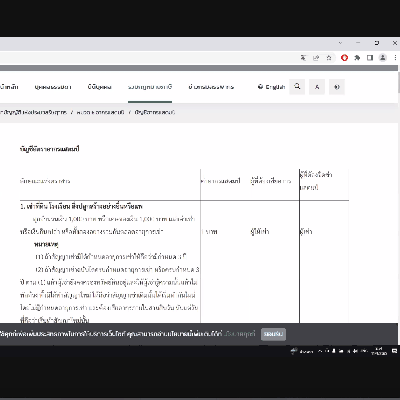Click the magnifier search icon in site header

click(x=297, y=87)
